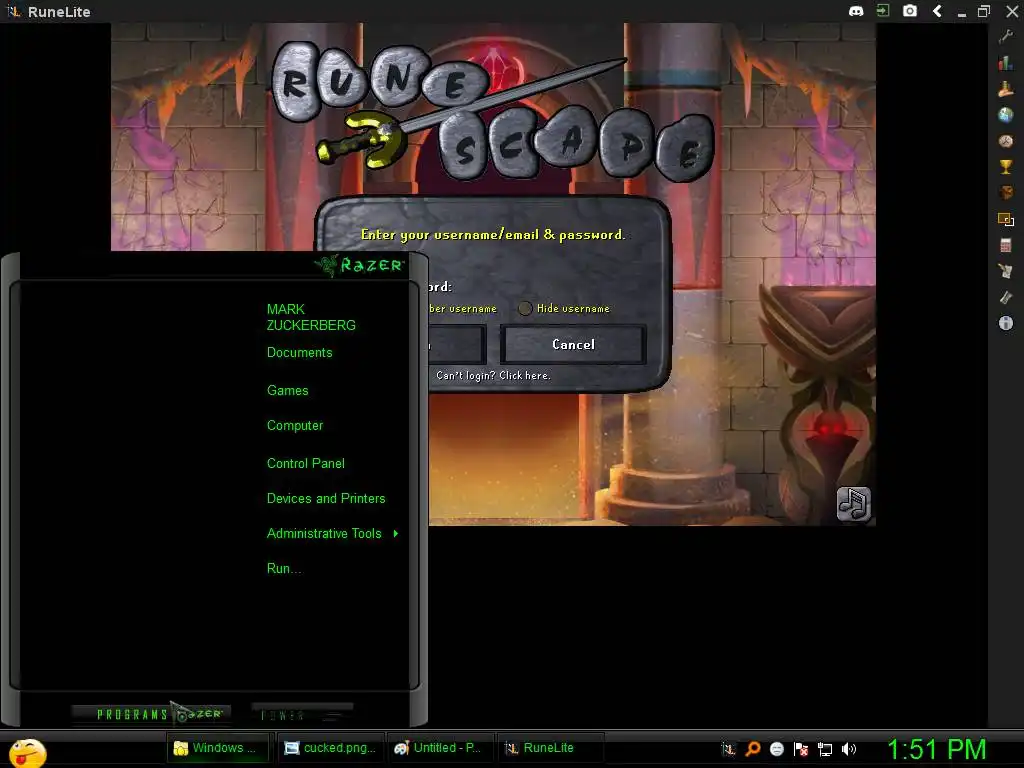Open the paper notes sidebar icon
The width and height of the screenshot is (1024, 768).
pos(1006,271)
